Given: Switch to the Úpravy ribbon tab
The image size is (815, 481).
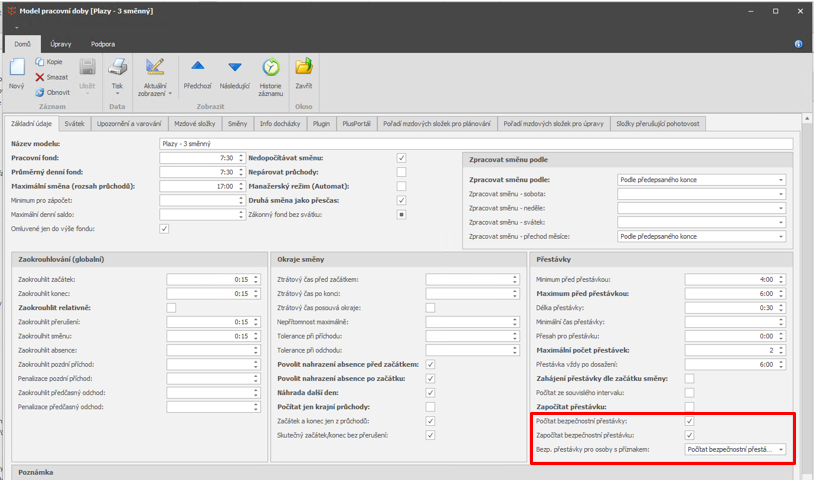Looking at the screenshot, I should pos(61,44).
